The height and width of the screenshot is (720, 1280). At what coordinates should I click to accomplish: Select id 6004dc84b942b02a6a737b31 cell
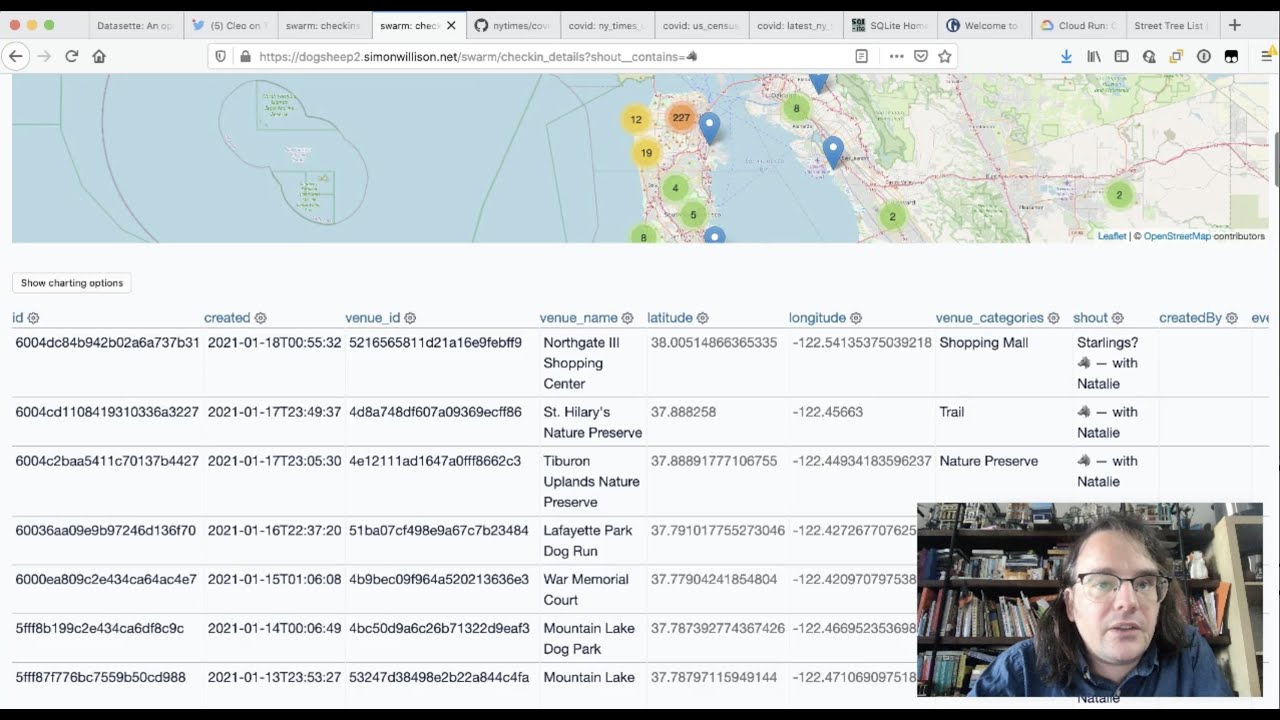[x=108, y=363]
